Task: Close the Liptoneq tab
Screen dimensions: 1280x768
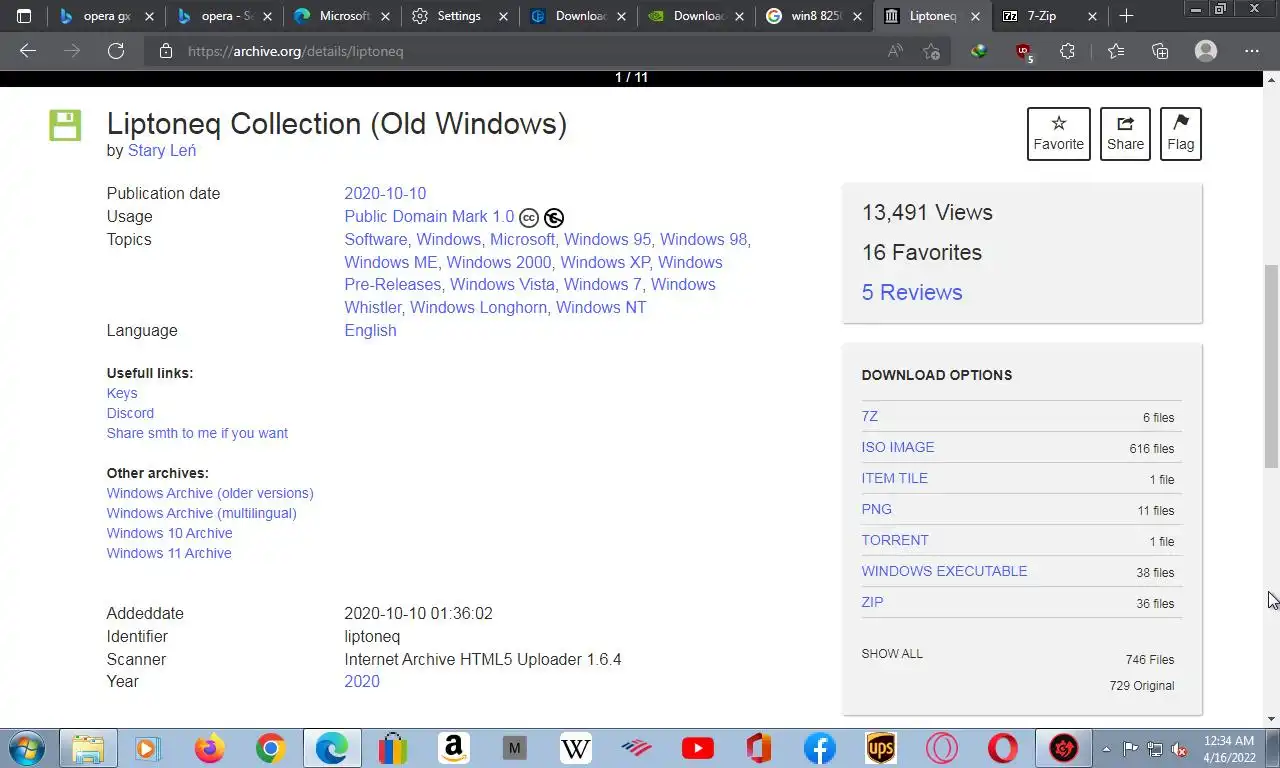Action: tap(975, 16)
